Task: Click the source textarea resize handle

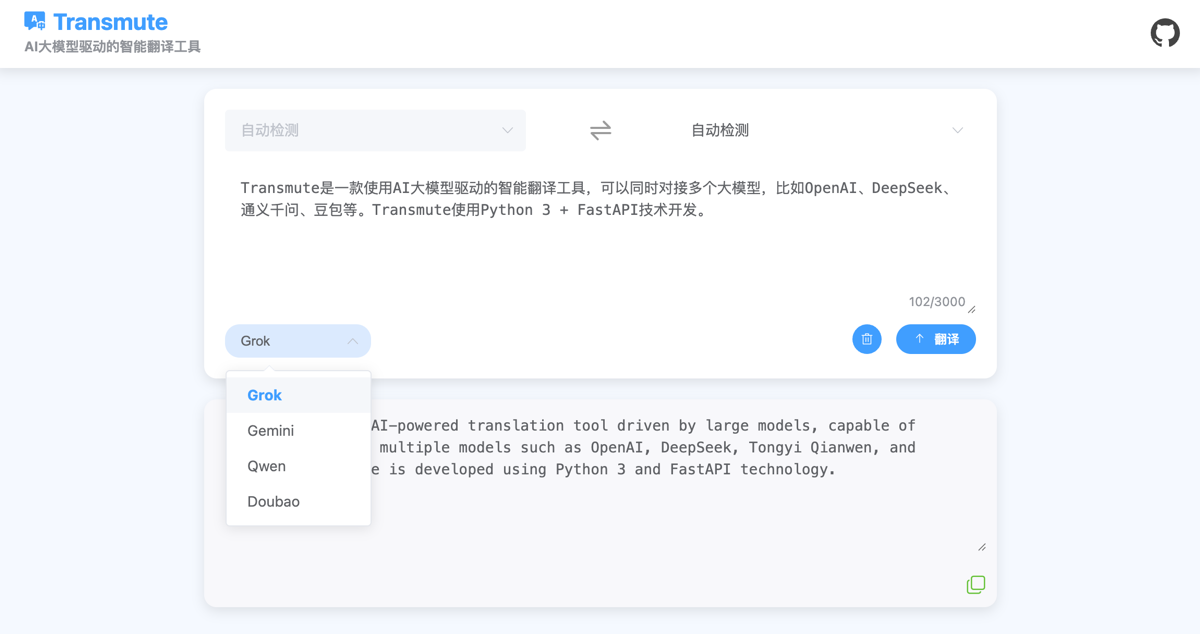Action: (971, 309)
